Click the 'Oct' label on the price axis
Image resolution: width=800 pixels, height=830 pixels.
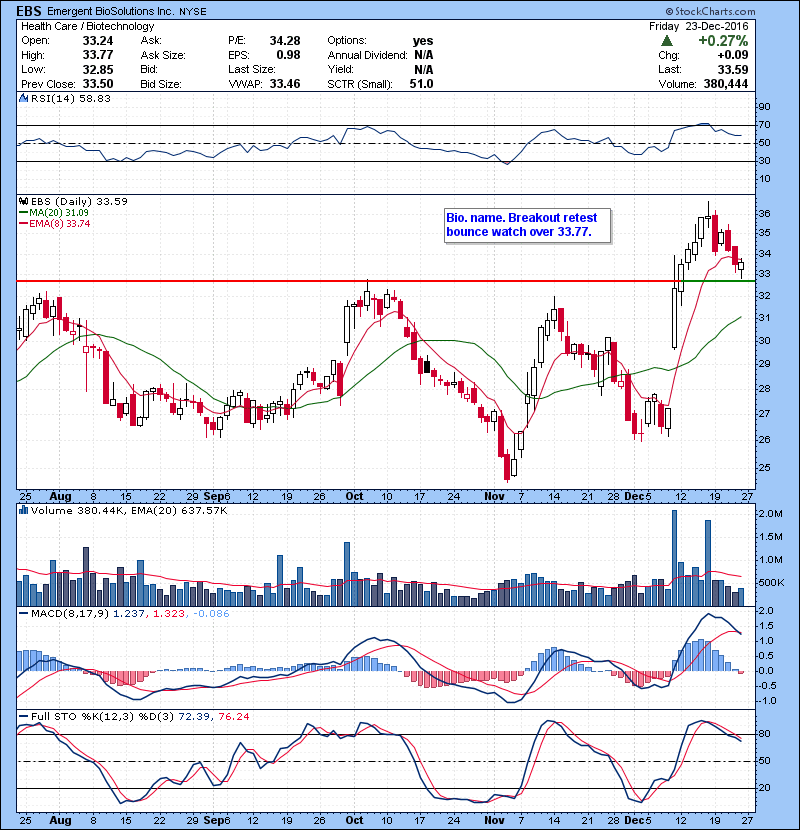354,496
